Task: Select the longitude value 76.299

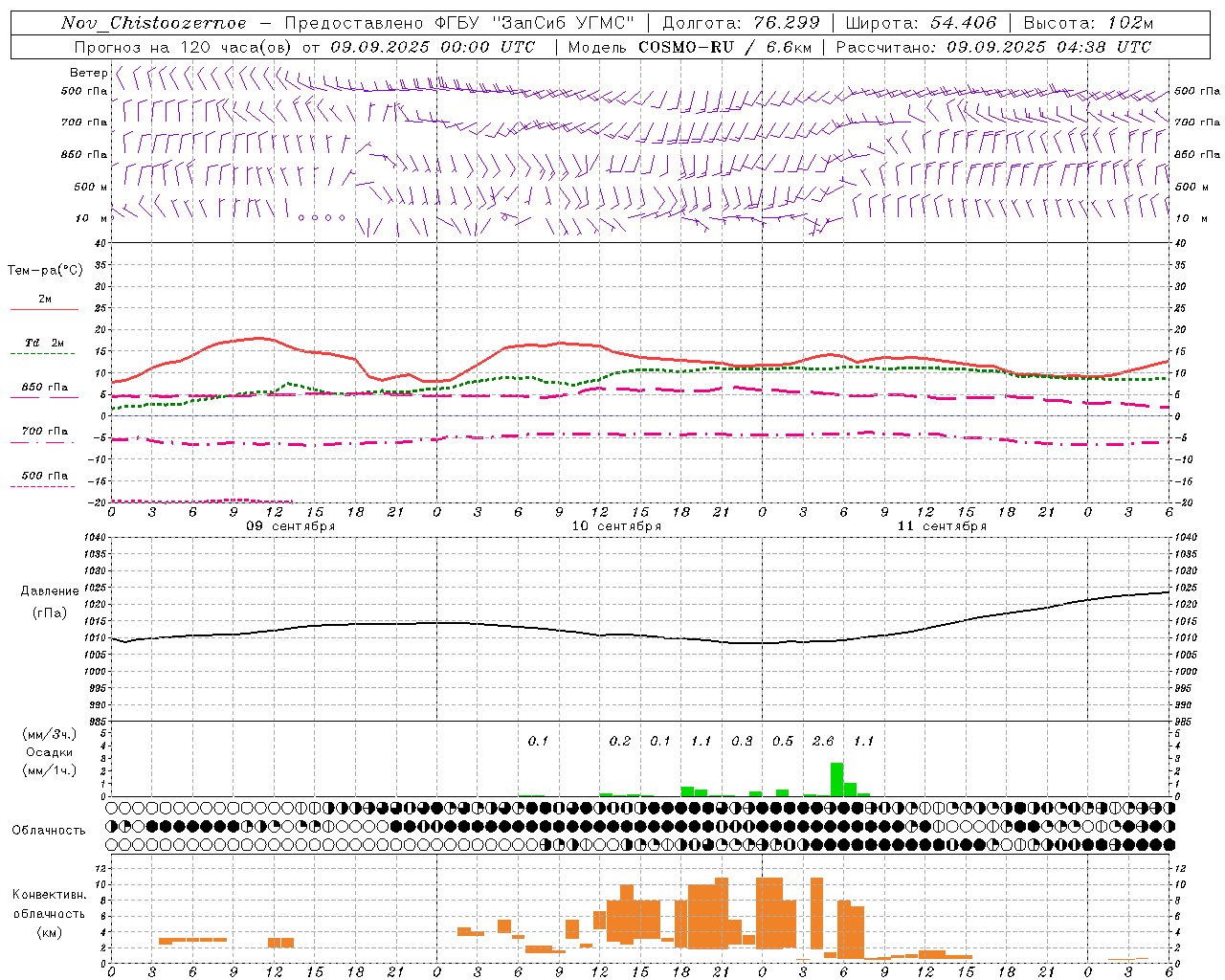Action: point(788,23)
